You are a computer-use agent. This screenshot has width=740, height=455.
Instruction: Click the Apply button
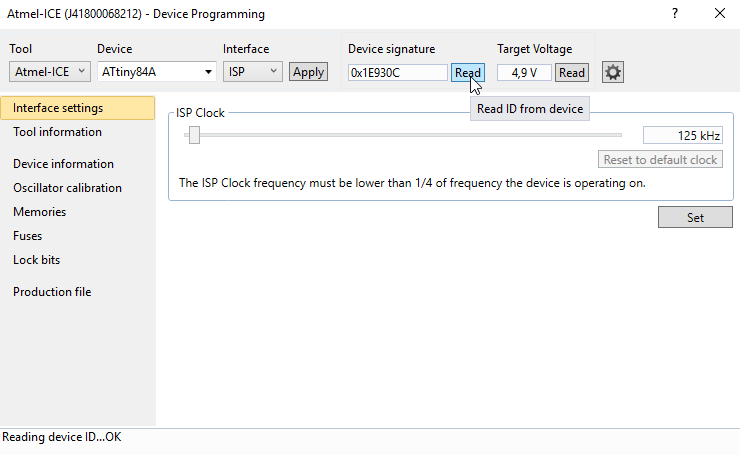(308, 72)
